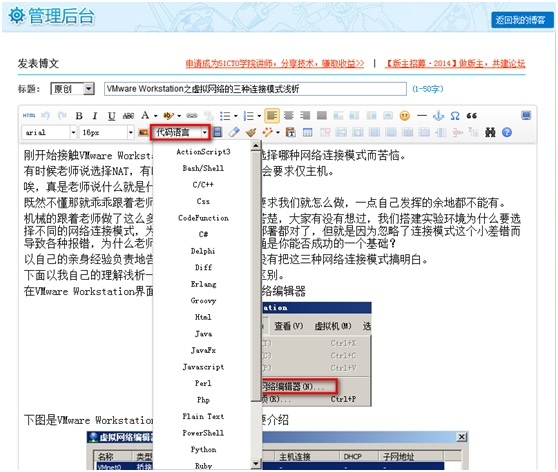Insert an anchor

[438, 116]
